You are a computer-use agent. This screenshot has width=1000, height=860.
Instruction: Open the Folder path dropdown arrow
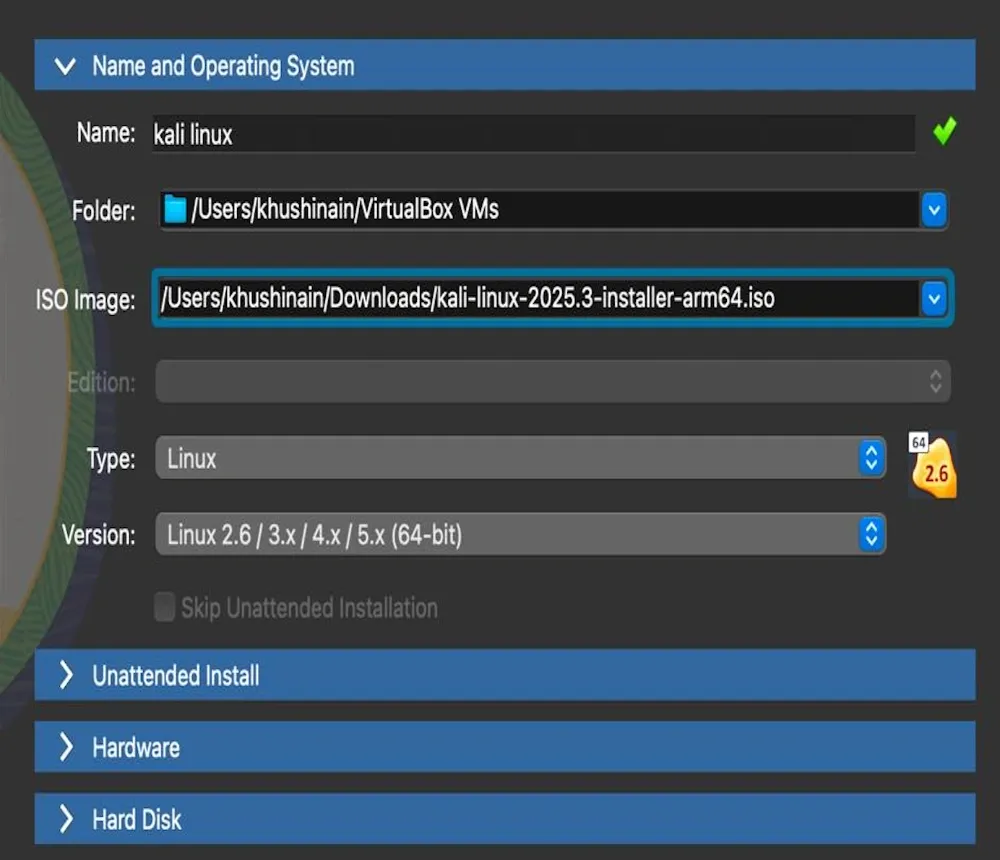coord(934,209)
